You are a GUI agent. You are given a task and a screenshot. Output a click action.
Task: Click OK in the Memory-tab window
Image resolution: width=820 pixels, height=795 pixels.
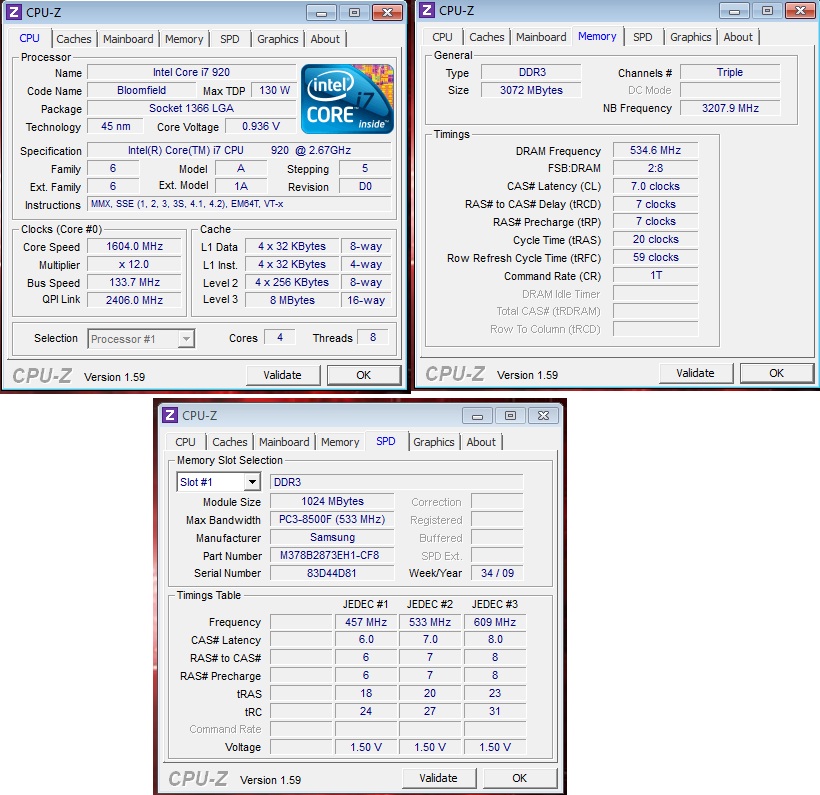click(777, 373)
